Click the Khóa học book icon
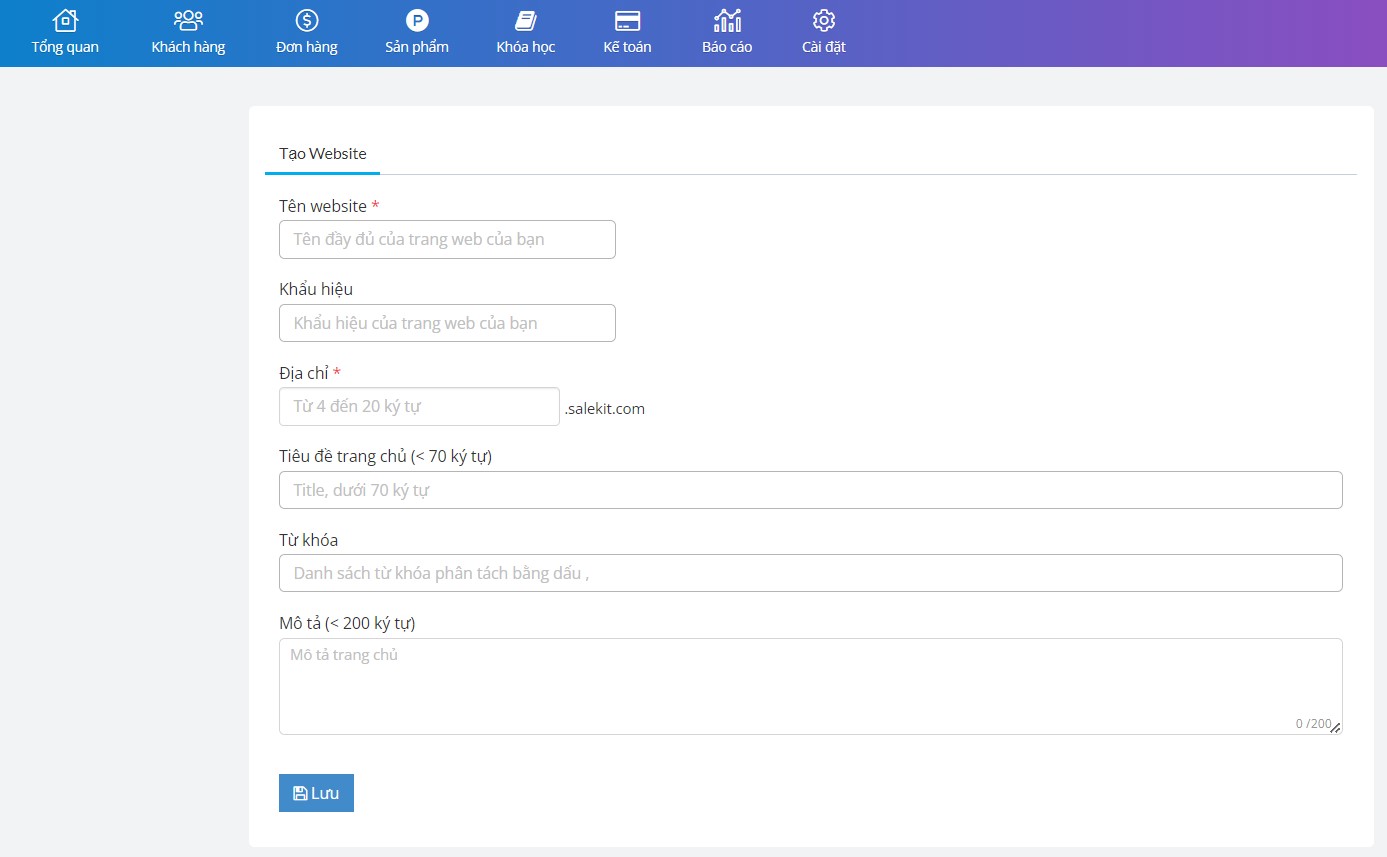The height and width of the screenshot is (857, 1387). pos(526,20)
